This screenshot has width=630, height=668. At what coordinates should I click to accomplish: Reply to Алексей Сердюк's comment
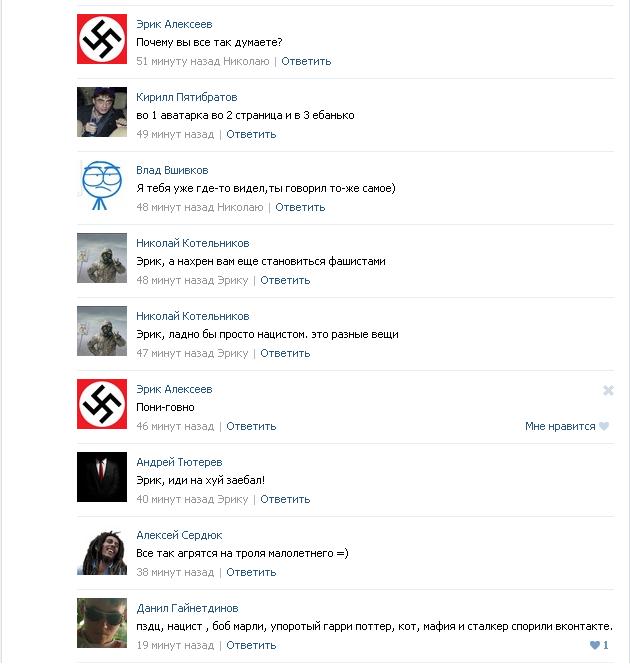click(251, 572)
